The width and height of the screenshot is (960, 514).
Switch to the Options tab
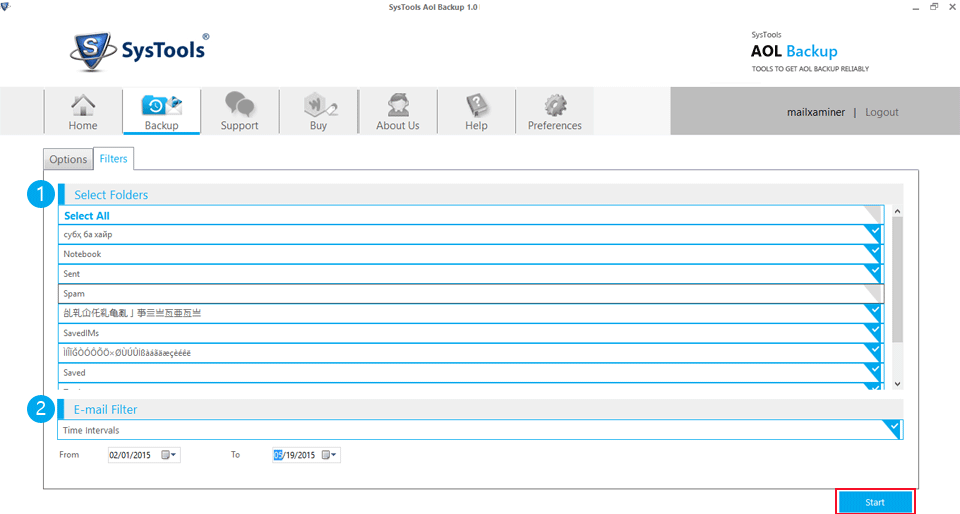point(68,159)
